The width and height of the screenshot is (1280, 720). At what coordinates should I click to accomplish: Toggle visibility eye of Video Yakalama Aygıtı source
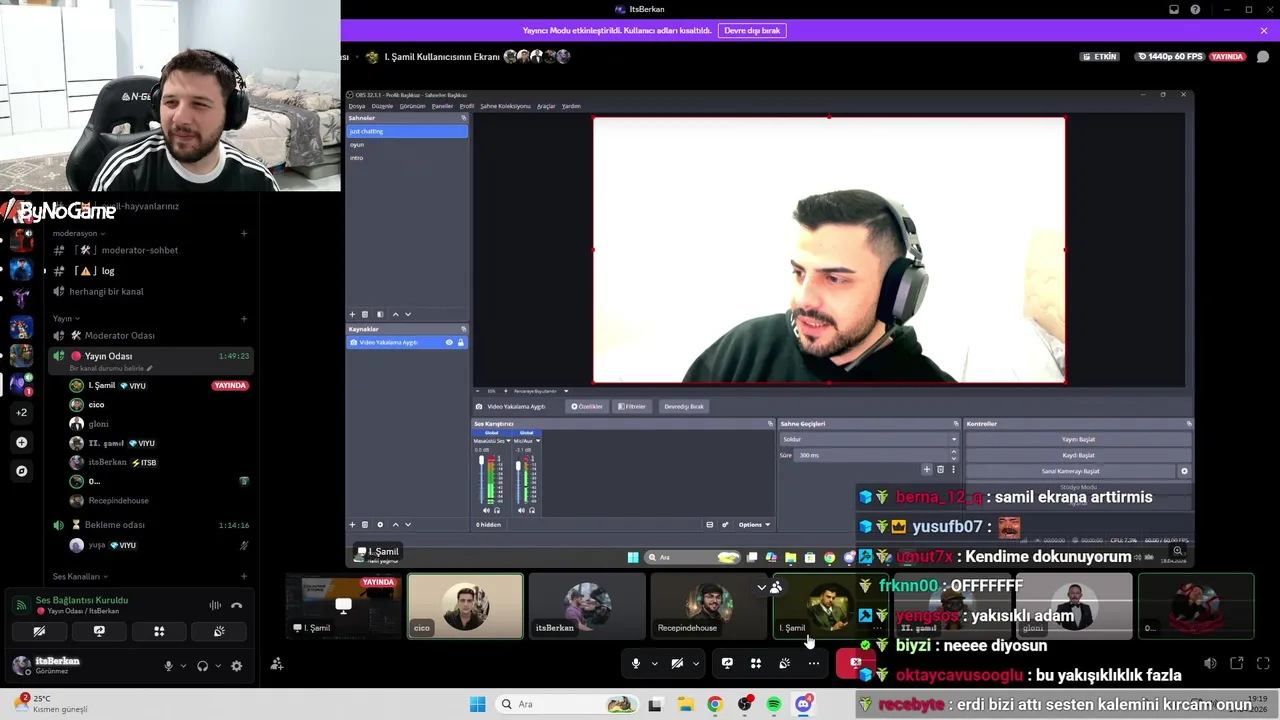(x=449, y=342)
